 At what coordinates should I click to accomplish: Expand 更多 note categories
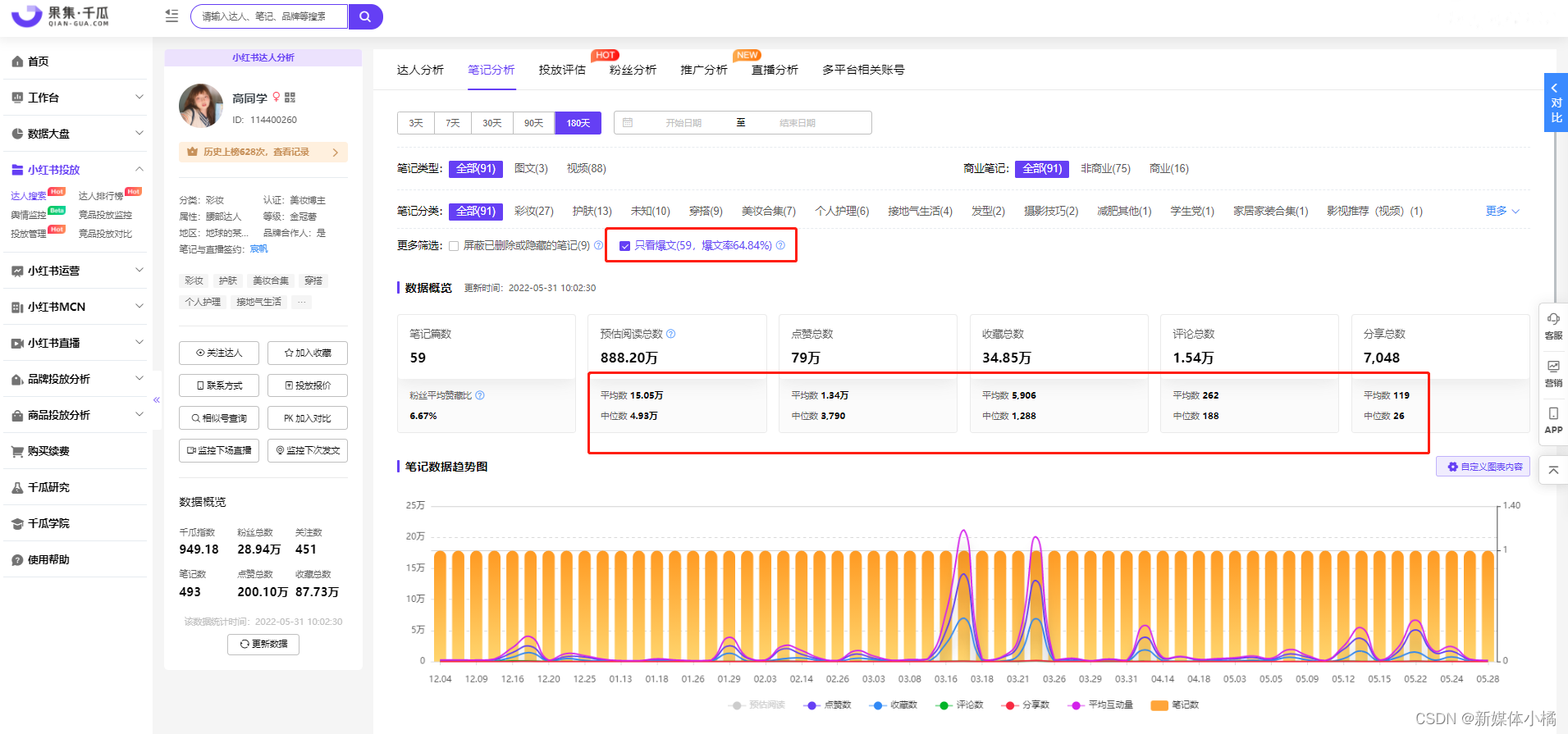[x=1502, y=212]
